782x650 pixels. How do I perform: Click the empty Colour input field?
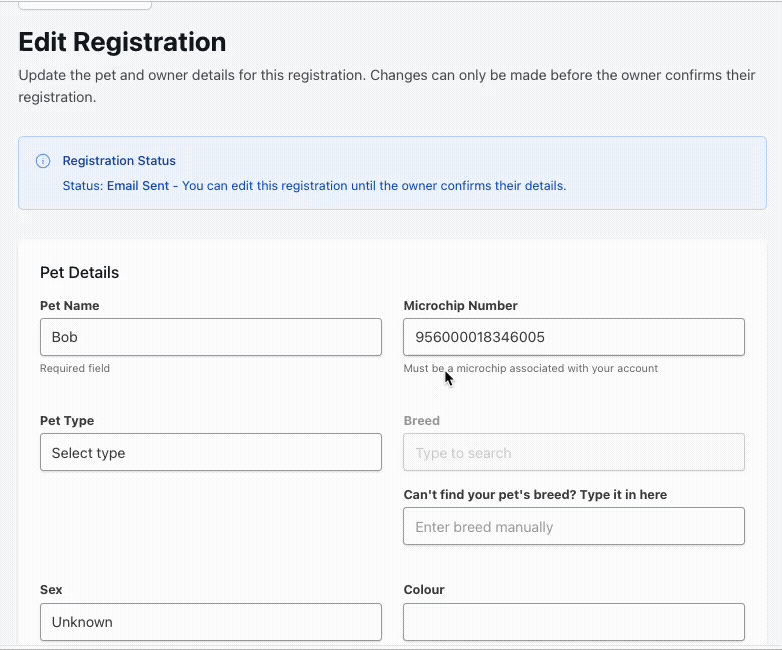[573, 621]
